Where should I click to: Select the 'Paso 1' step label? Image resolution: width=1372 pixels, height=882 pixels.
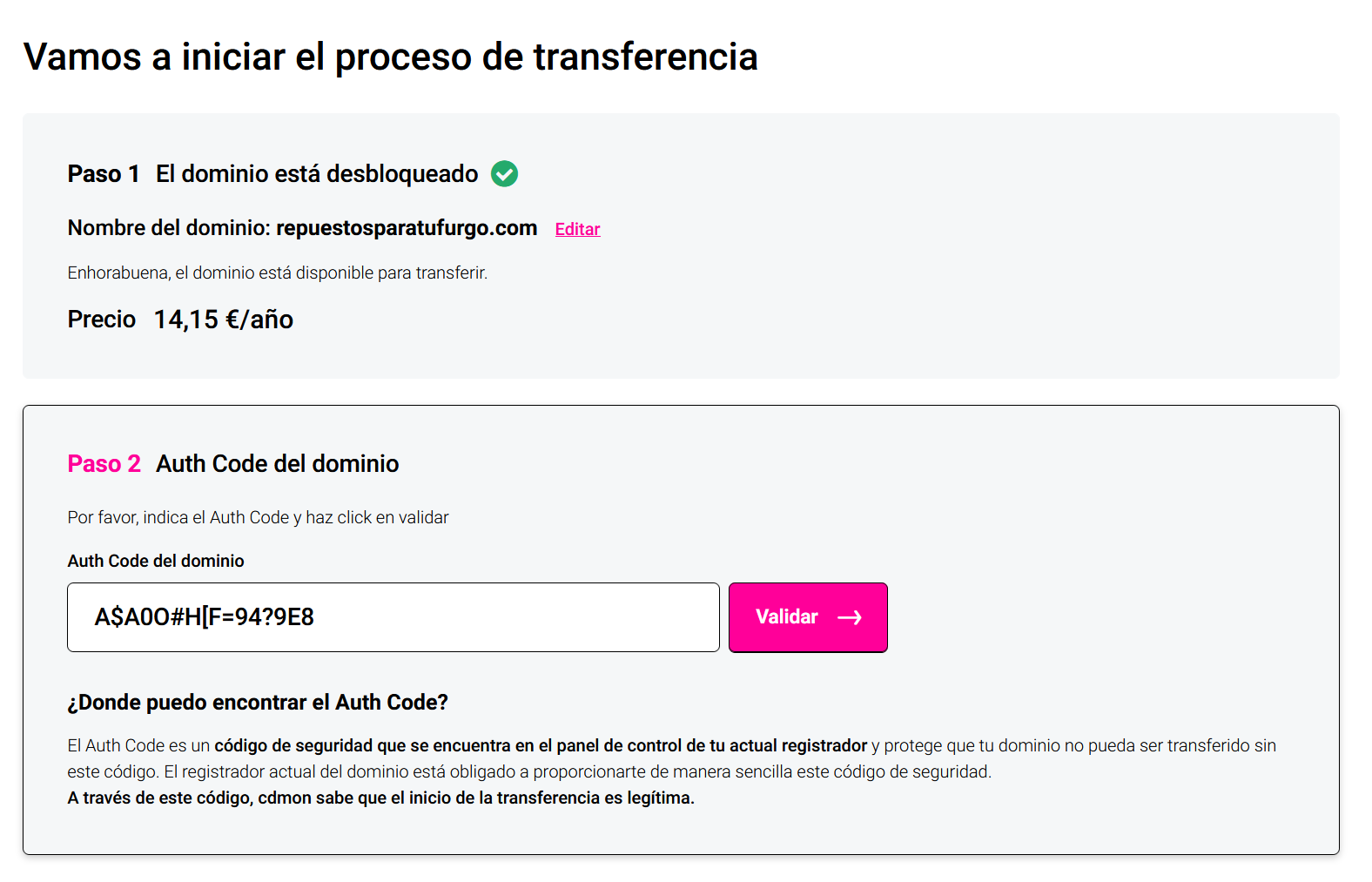click(x=104, y=174)
